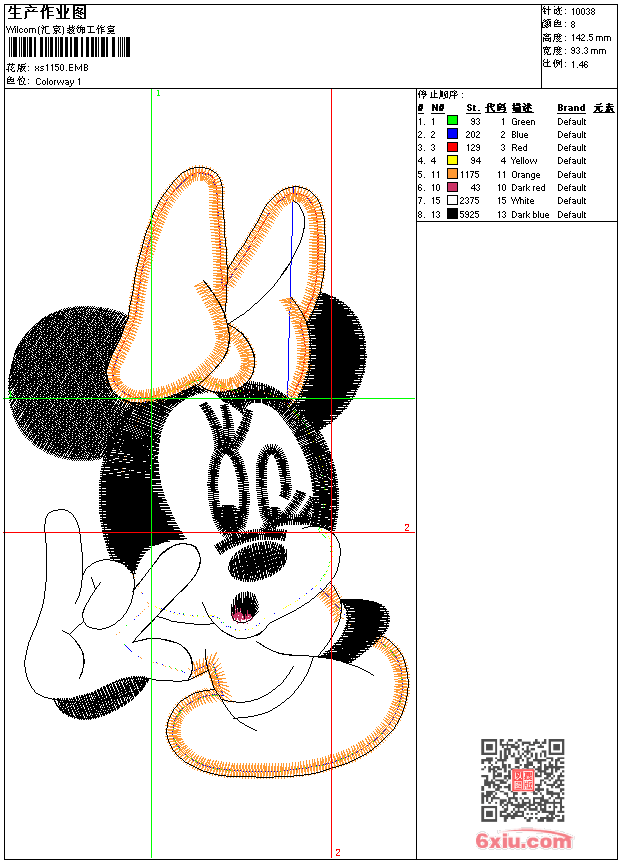Click the 'St.' column header
Image resolution: width=620 pixels, height=860 pixels.
473,108
